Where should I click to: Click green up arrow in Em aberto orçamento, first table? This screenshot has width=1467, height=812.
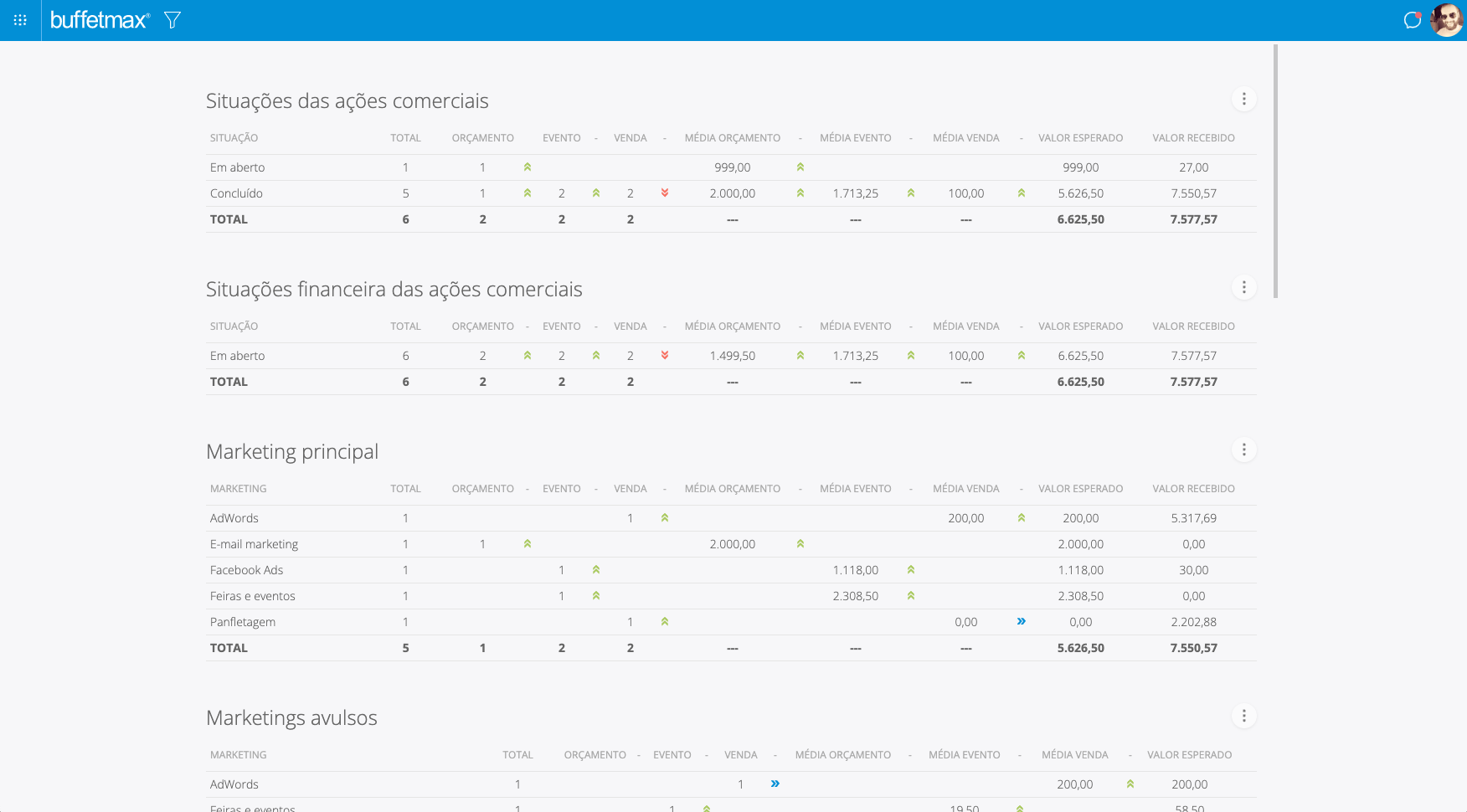pyautogui.click(x=528, y=167)
